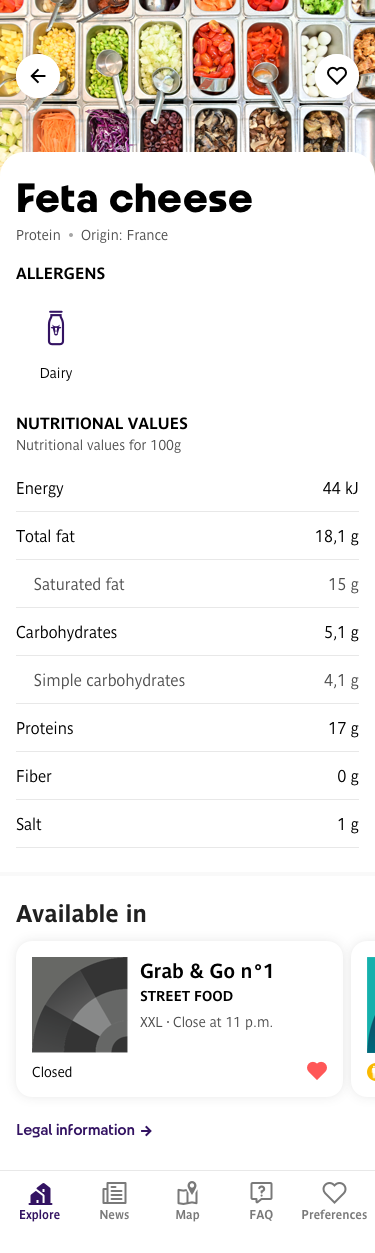
Task: Tap the Closed status label
Action: [52, 1072]
